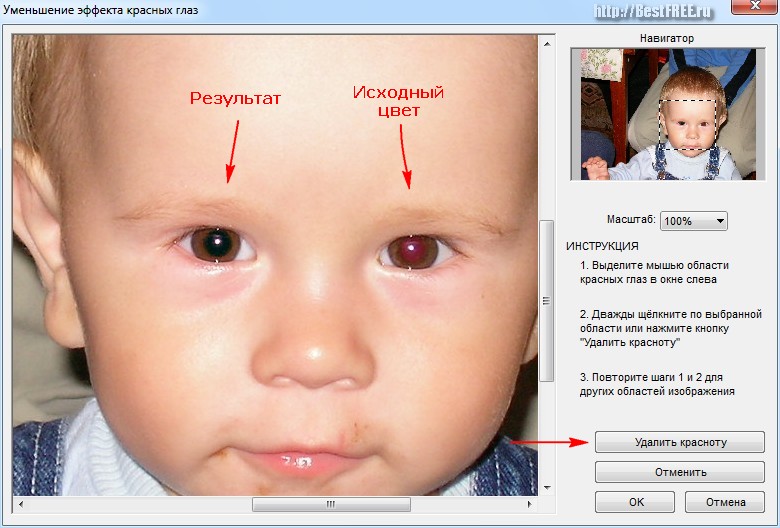This screenshot has width=780, height=528.
Task: Confirm with the OK button
Action: pos(635,502)
